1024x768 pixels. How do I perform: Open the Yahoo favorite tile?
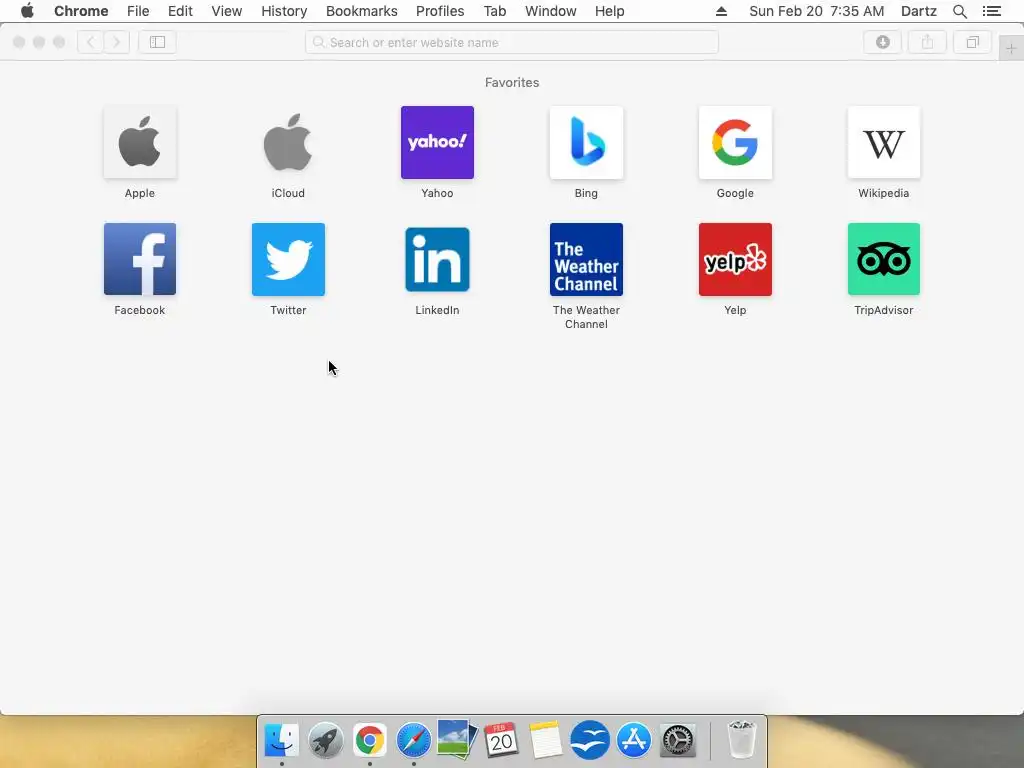click(x=437, y=142)
